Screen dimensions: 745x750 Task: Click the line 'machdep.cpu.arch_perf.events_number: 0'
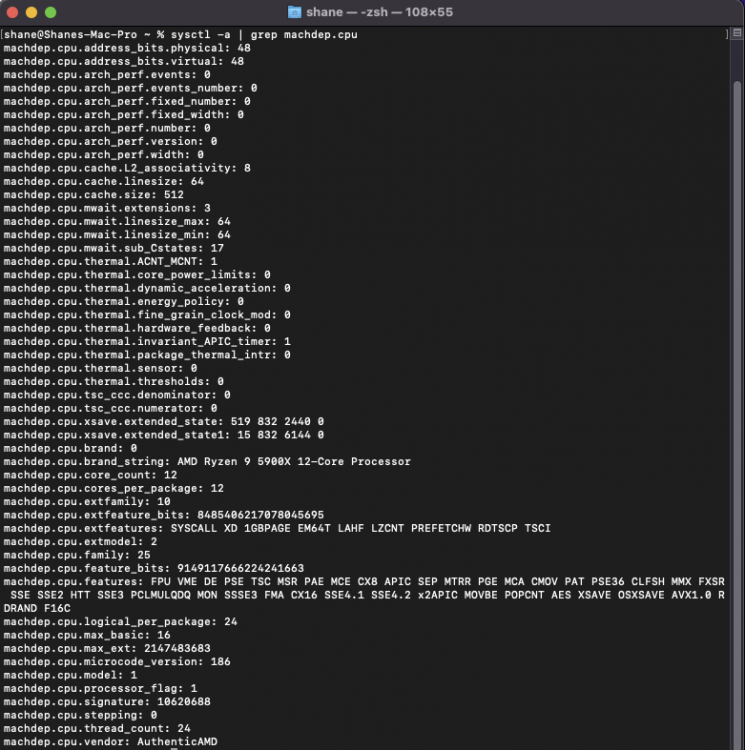pyautogui.click(x=130, y=88)
